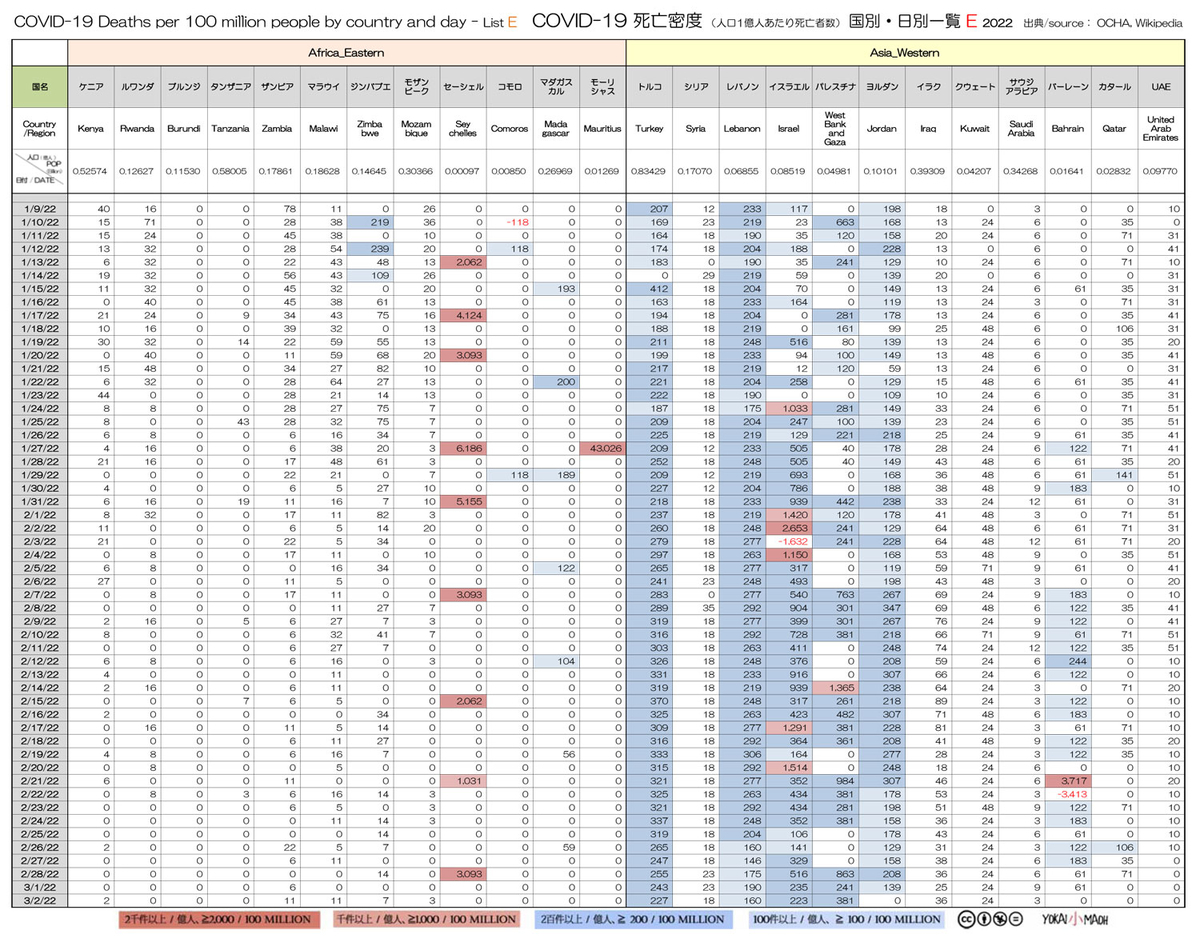Click the Asia_Western region header

[x=906, y=52]
